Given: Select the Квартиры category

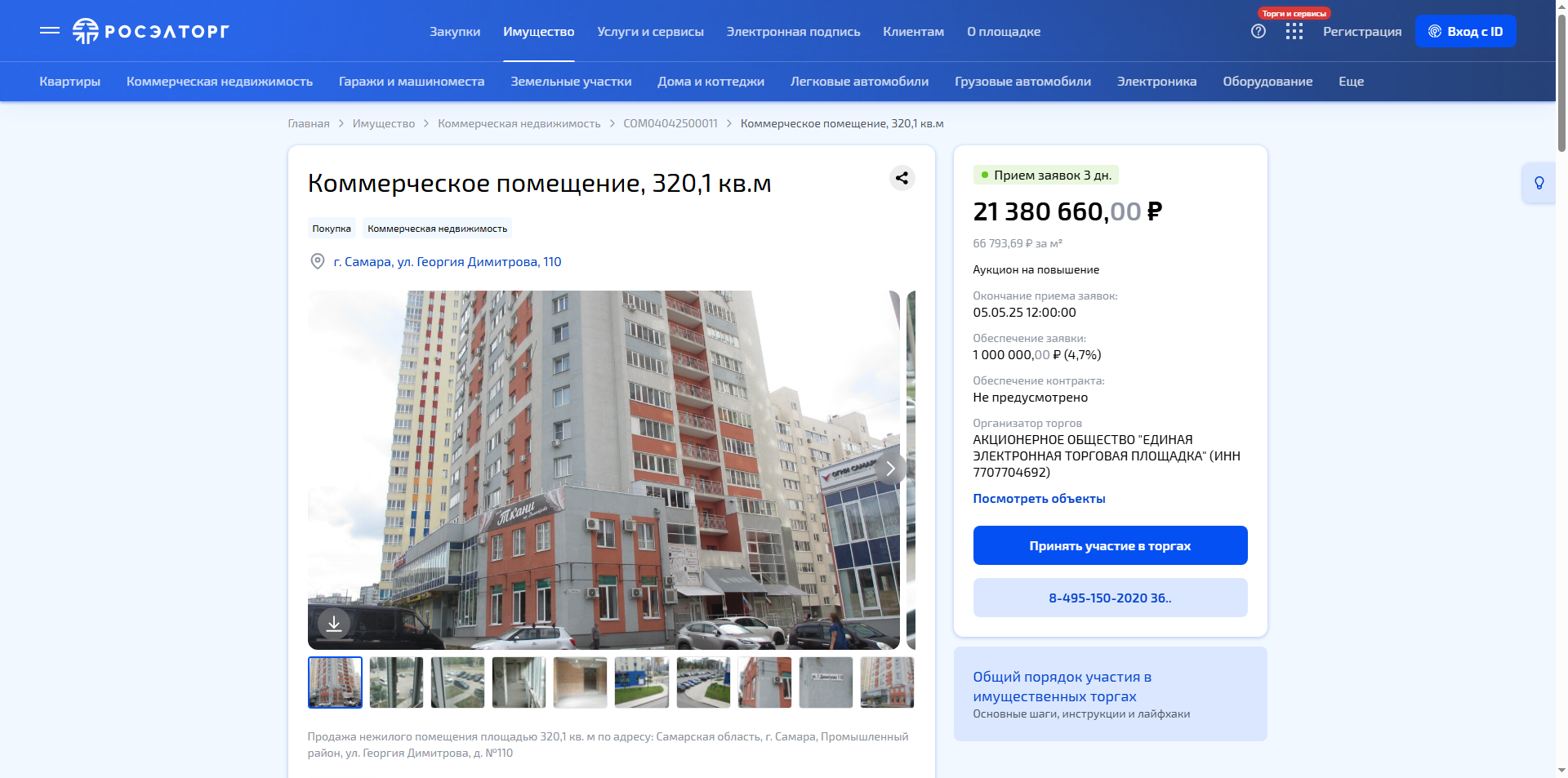Looking at the screenshot, I should click(70, 82).
